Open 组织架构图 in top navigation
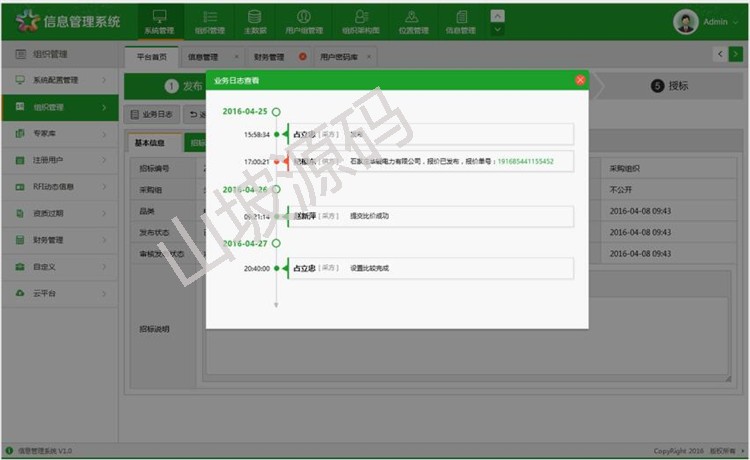 [x=361, y=22]
